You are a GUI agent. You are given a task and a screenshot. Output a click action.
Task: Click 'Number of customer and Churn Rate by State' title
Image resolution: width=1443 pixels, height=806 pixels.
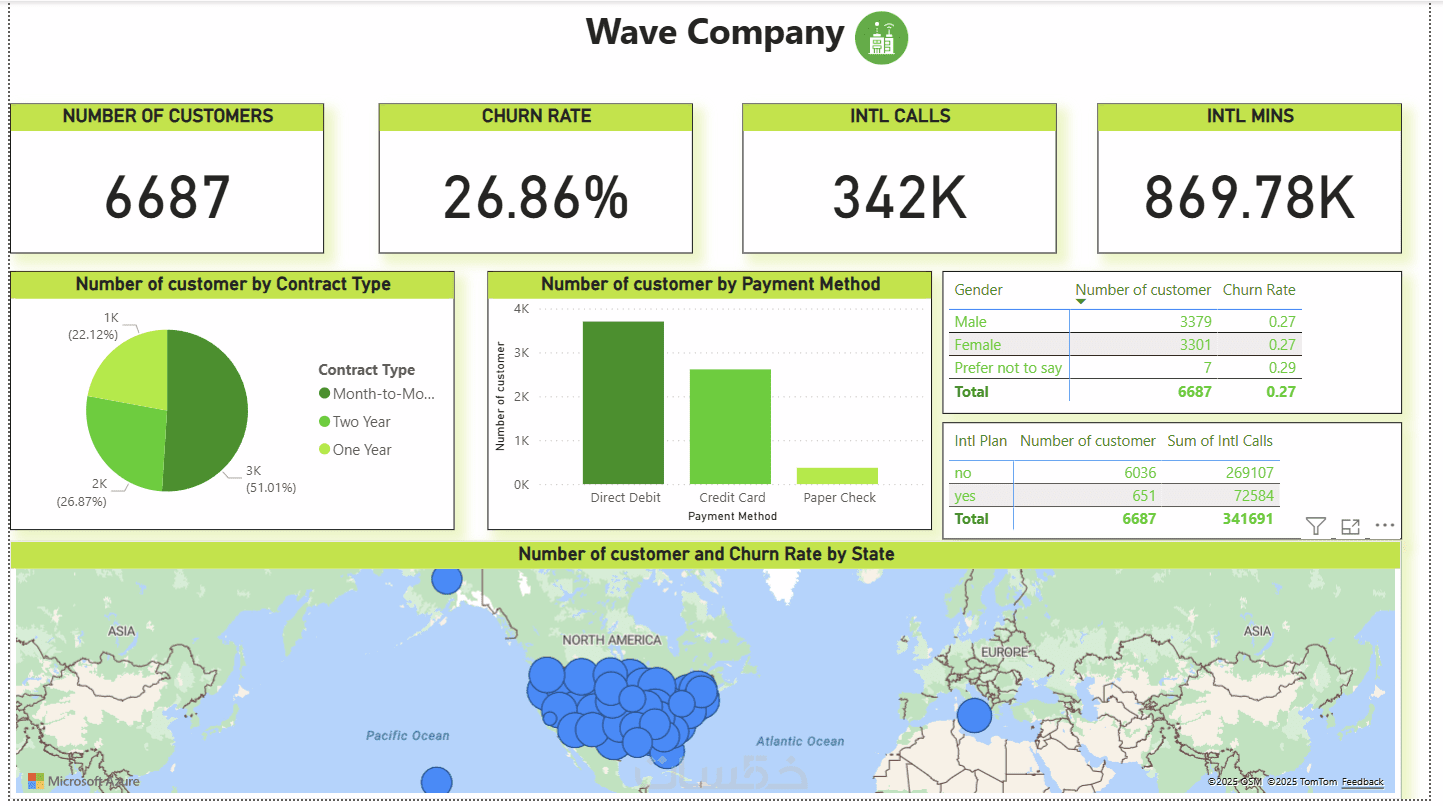[x=706, y=554]
